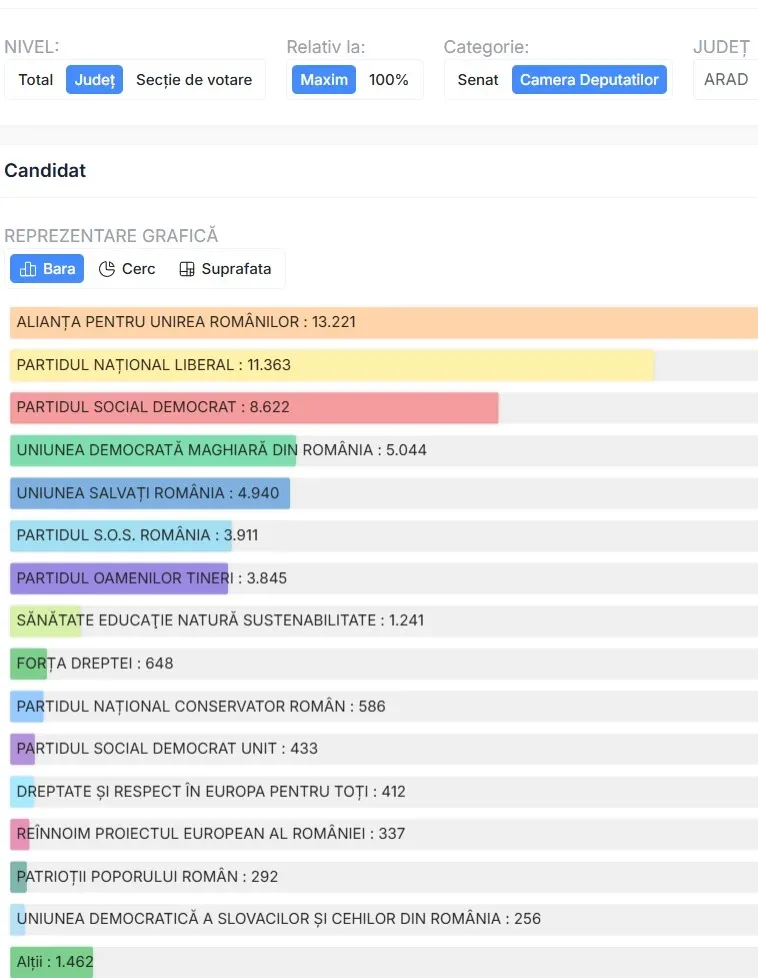This screenshot has width=758, height=978.
Task: Select UNIUNEA SALVAȚI ROMÂNIA : 4.940 row
Action: pyautogui.click(x=384, y=493)
